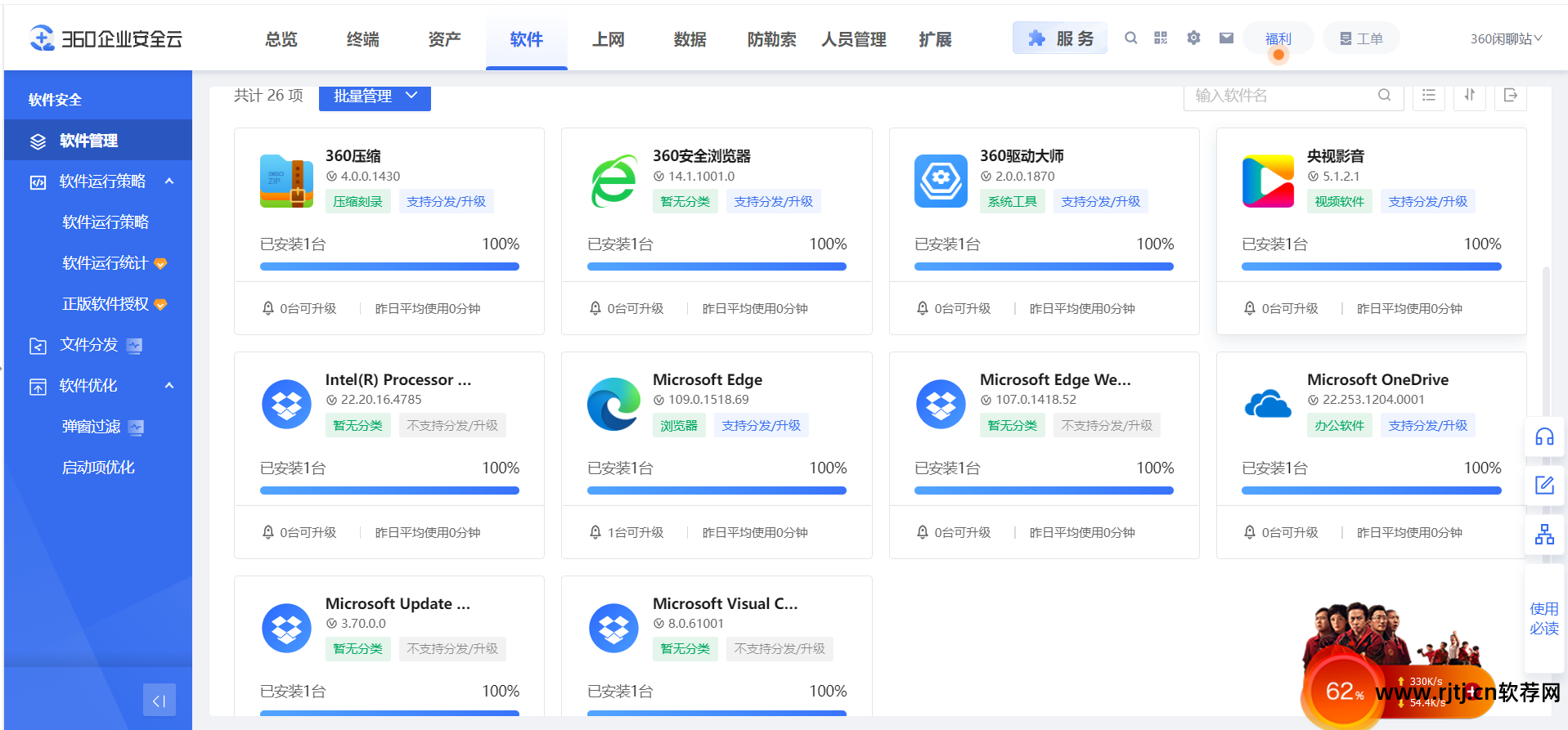Select 软件管理 in the sidebar

[98, 141]
